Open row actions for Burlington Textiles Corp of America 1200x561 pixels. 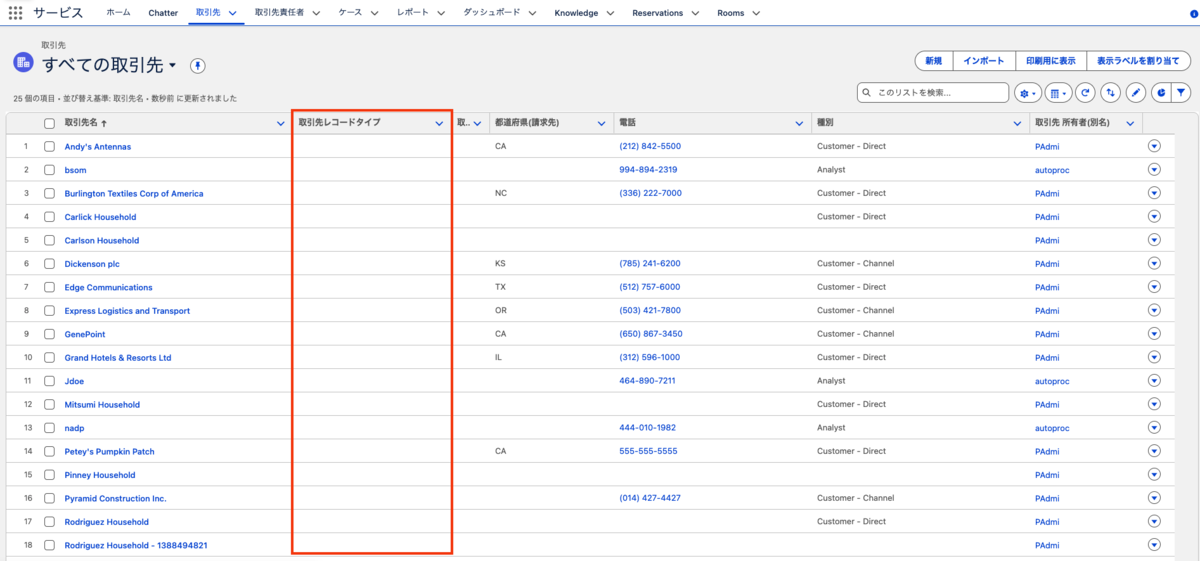[x=1154, y=193]
